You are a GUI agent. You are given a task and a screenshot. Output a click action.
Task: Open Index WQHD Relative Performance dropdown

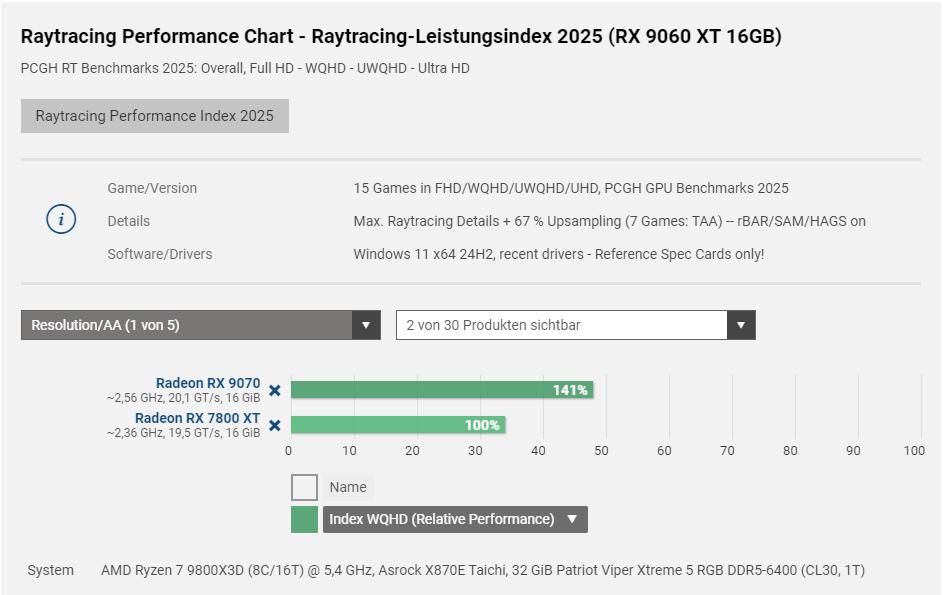tap(572, 519)
